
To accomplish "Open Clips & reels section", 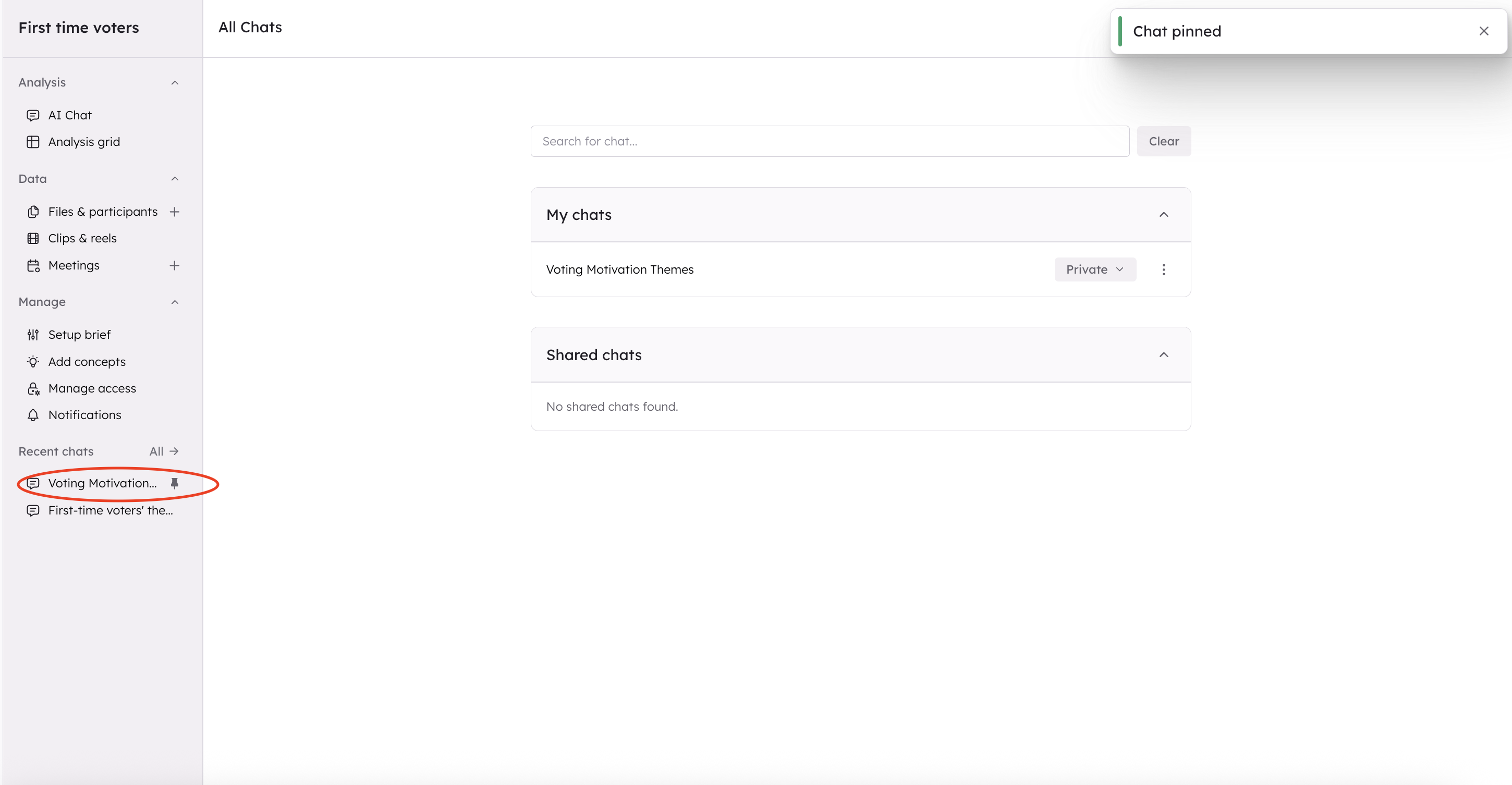I will point(82,238).
